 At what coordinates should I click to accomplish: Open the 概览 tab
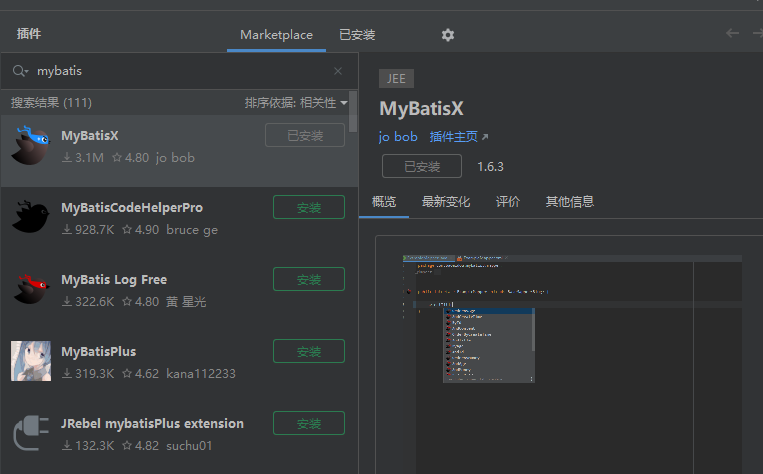point(384,201)
